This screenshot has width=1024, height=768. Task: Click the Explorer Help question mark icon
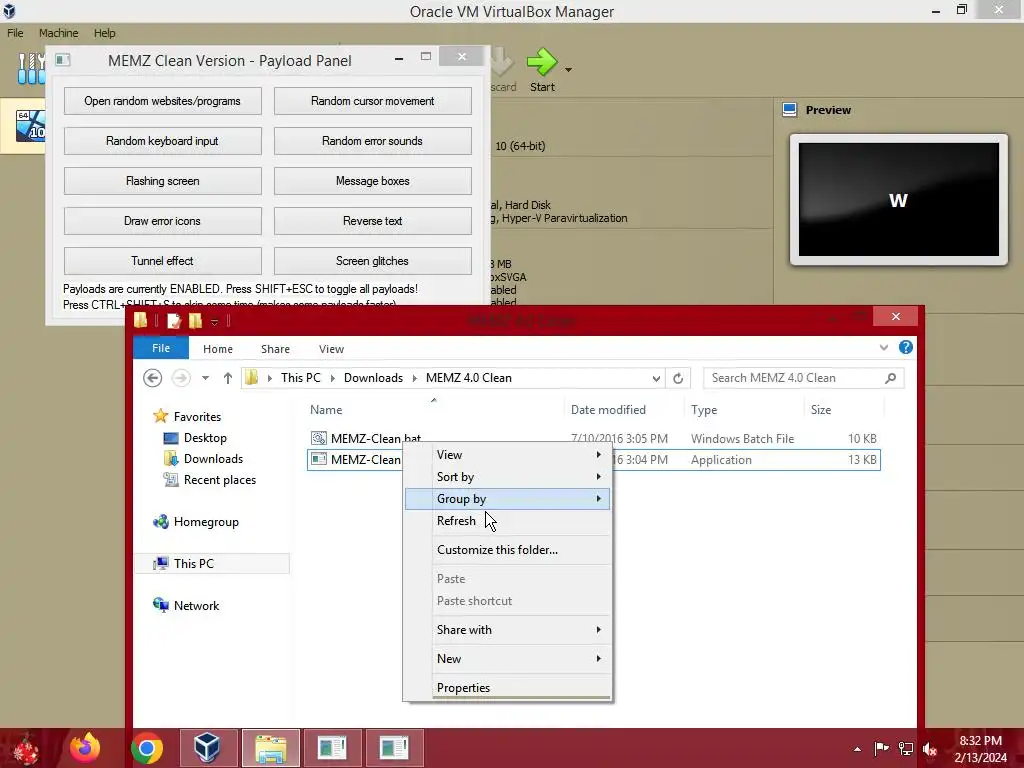click(x=906, y=347)
